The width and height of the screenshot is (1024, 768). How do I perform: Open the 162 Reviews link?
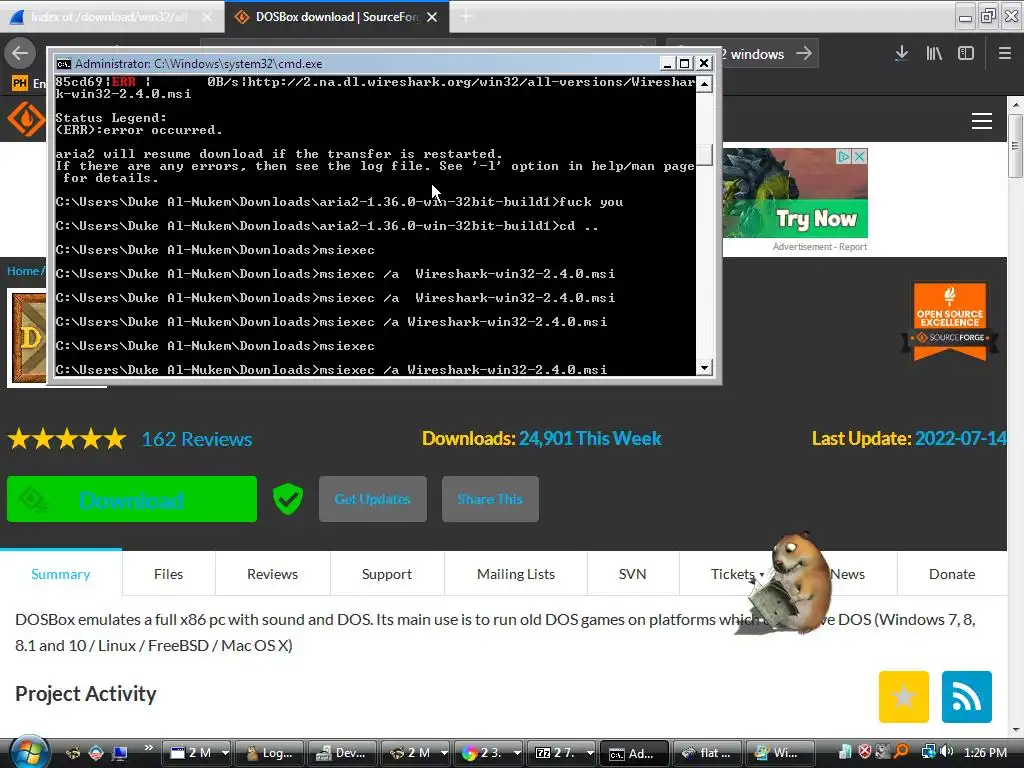tap(197, 439)
